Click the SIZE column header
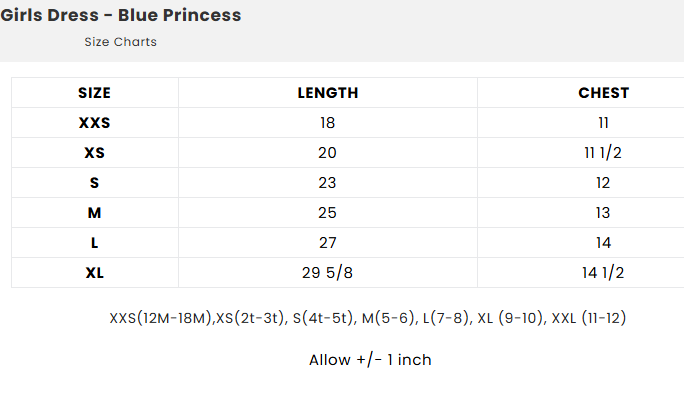684x400 pixels. click(x=95, y=93)
